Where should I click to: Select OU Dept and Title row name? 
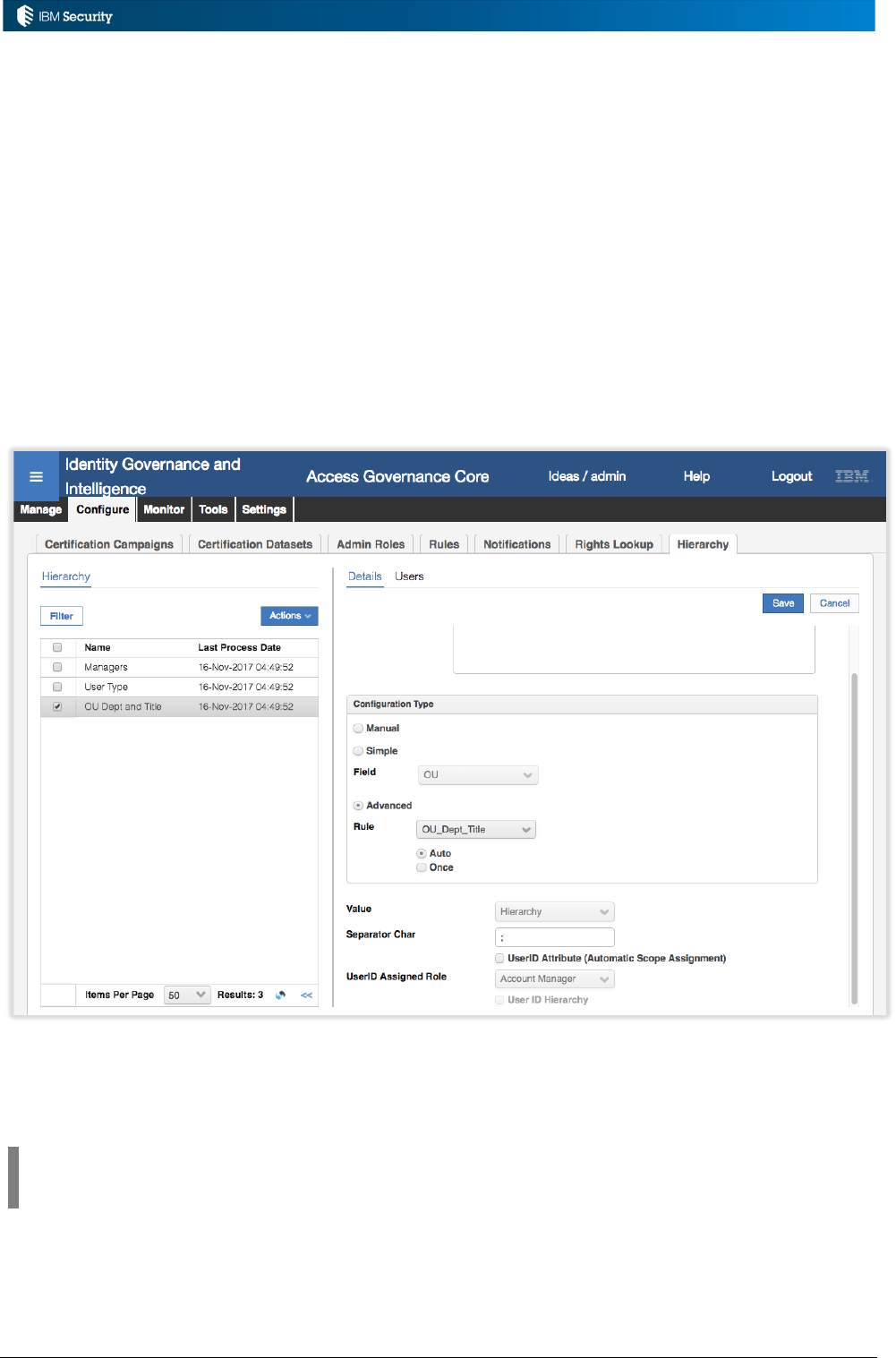coord(123,706)
